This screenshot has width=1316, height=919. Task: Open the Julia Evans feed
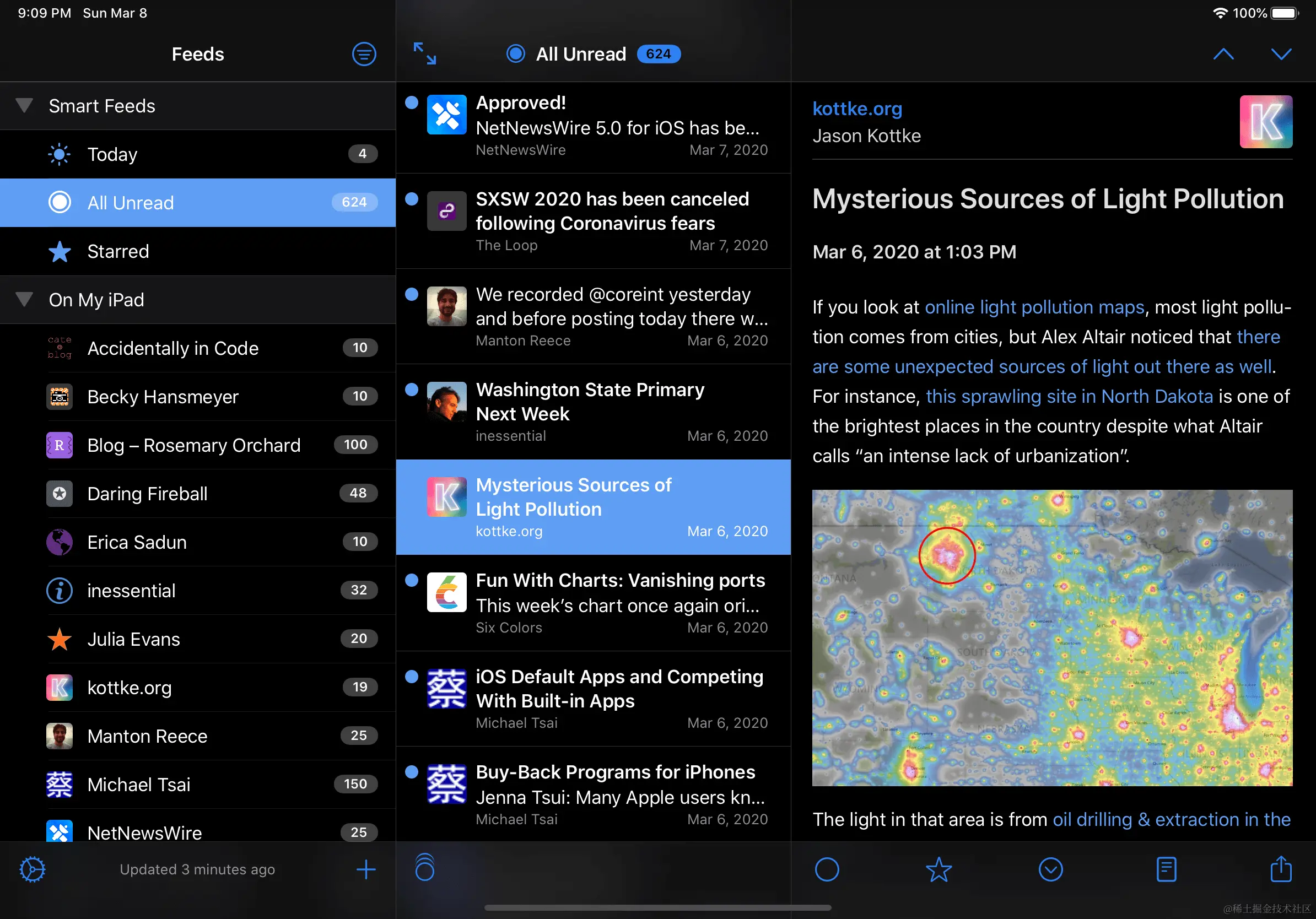(198, 639)
